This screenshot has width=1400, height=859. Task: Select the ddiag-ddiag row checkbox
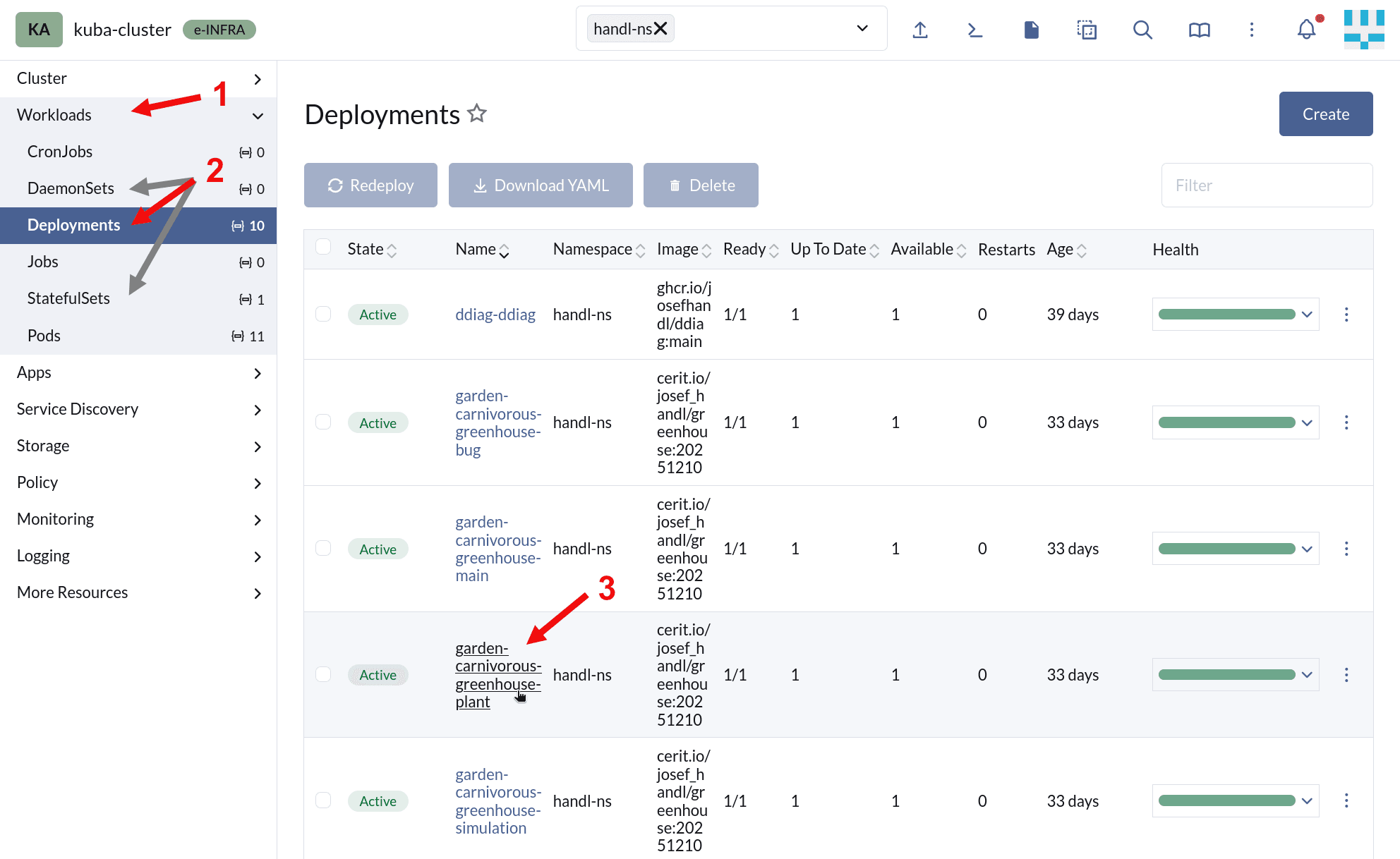tap(323, 314)
